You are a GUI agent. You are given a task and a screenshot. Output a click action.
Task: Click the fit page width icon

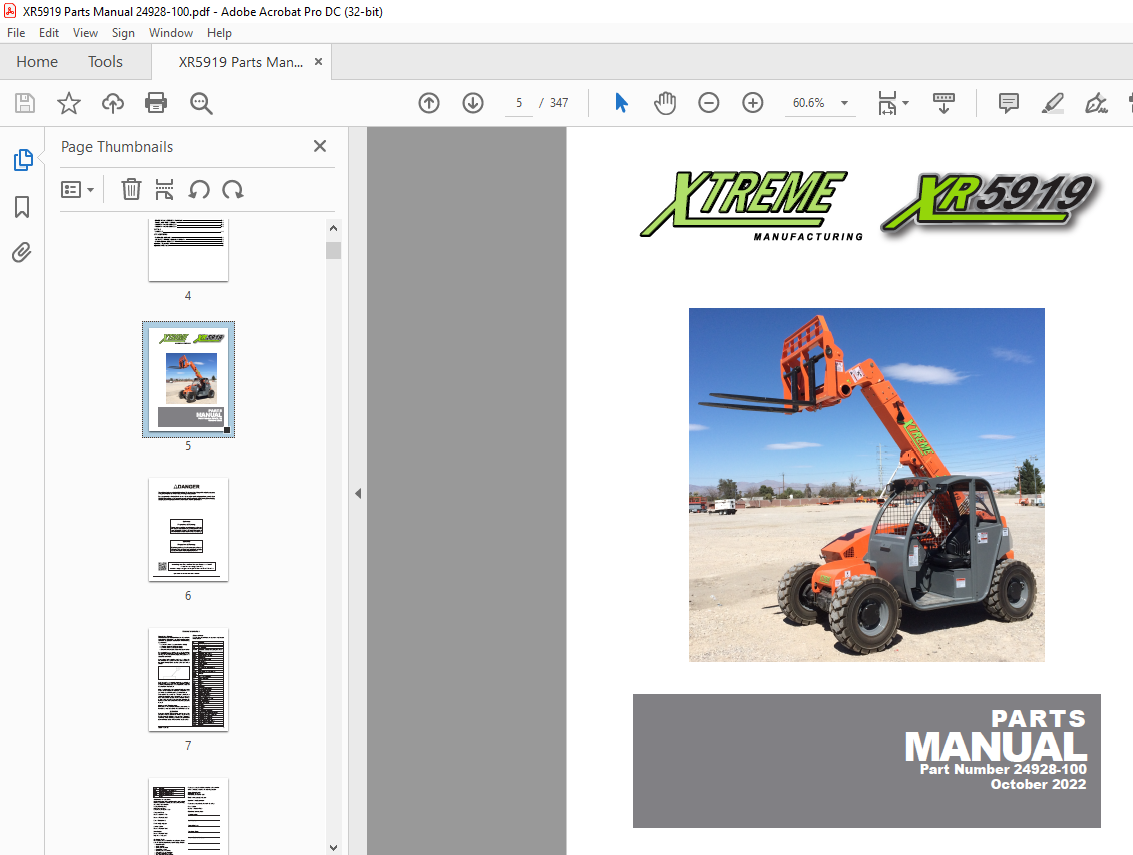pos(887,103)
